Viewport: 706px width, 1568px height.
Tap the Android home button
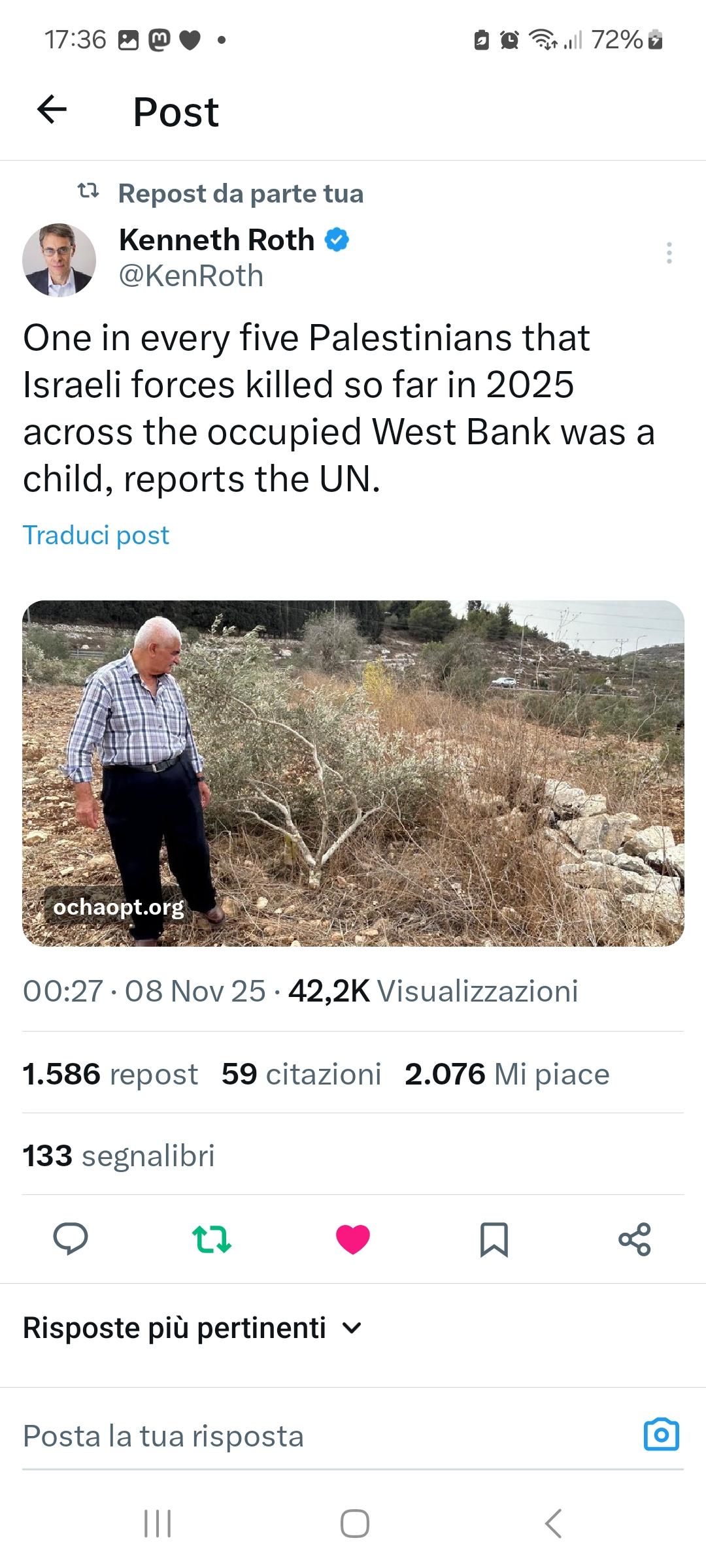point(354,1524)
